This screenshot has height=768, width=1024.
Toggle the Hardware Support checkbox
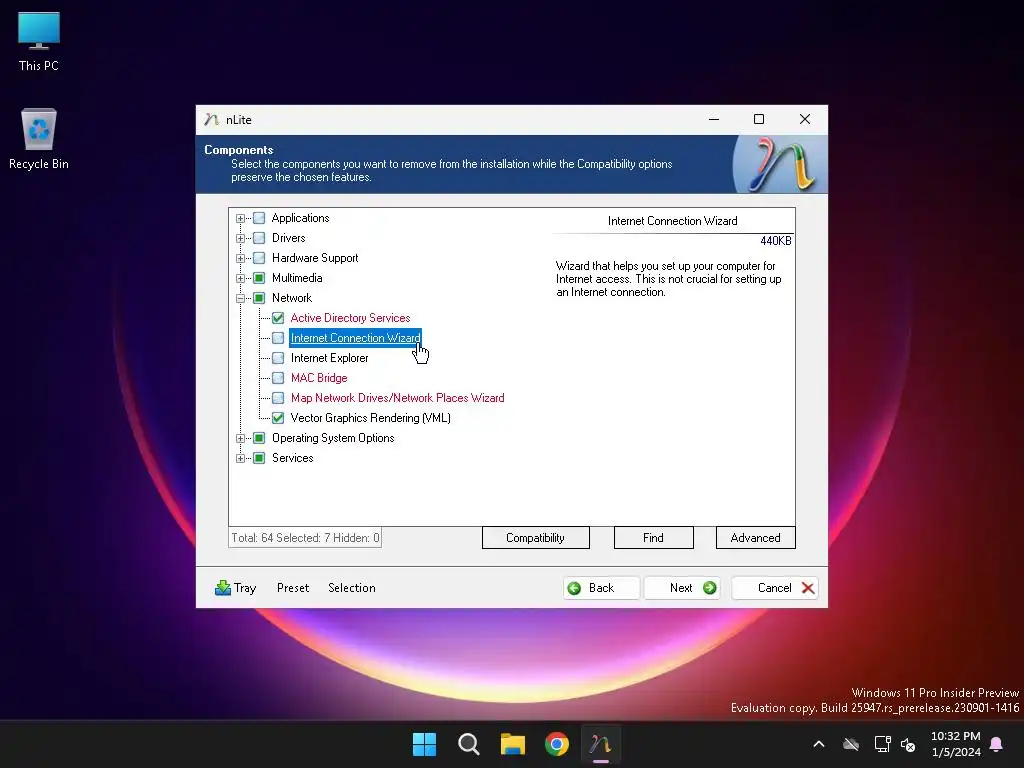click(259, 258)
